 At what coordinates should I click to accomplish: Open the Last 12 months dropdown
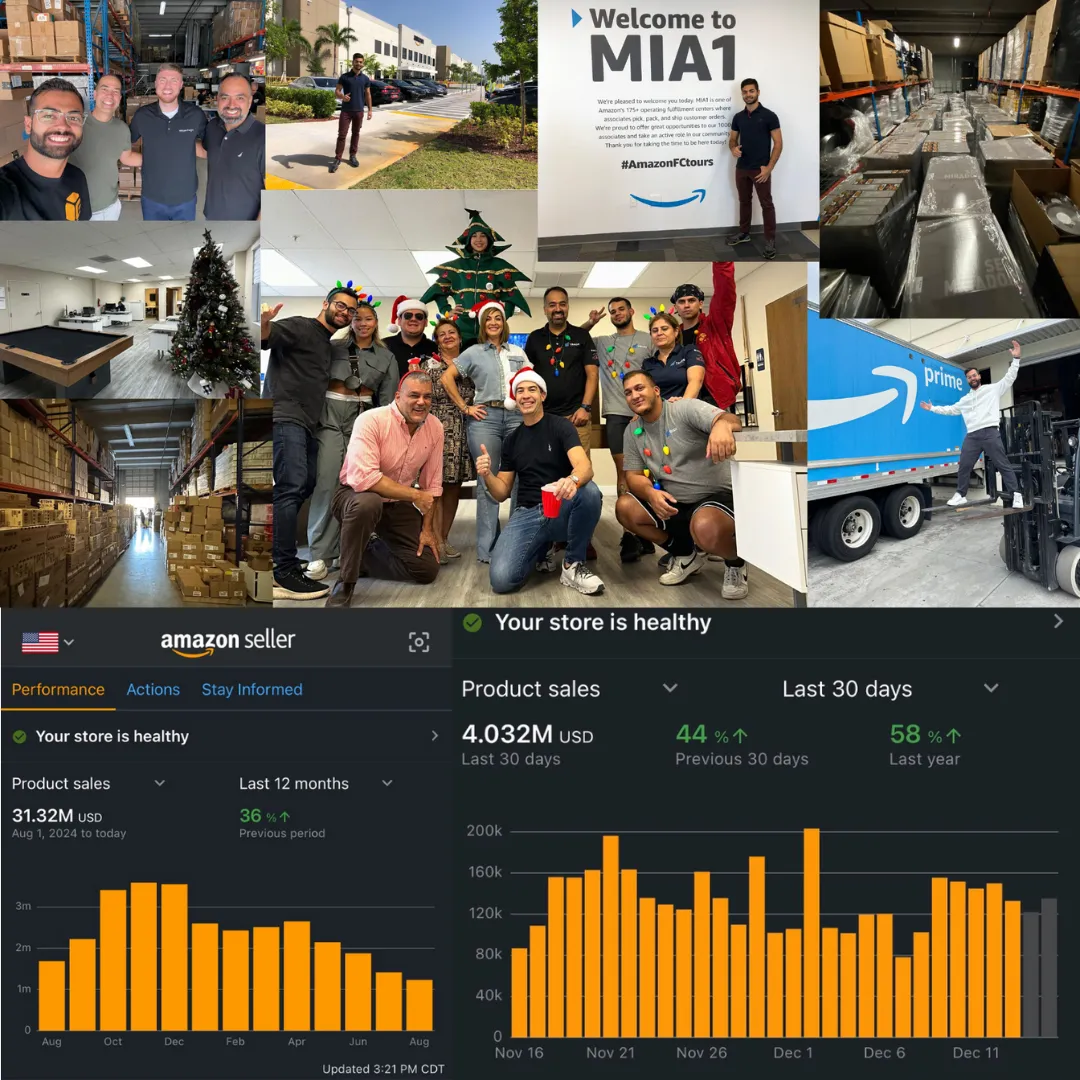315,783
